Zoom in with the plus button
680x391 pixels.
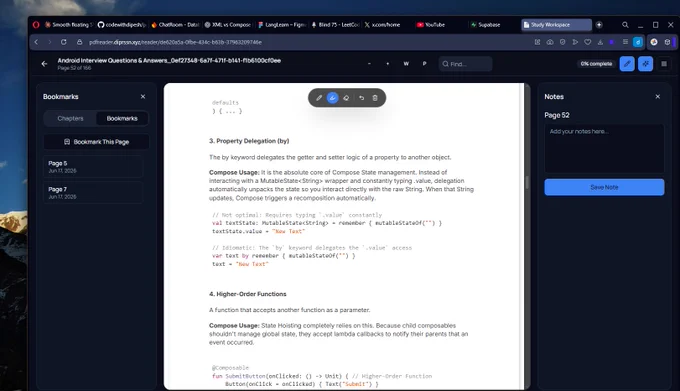(387, 64)
